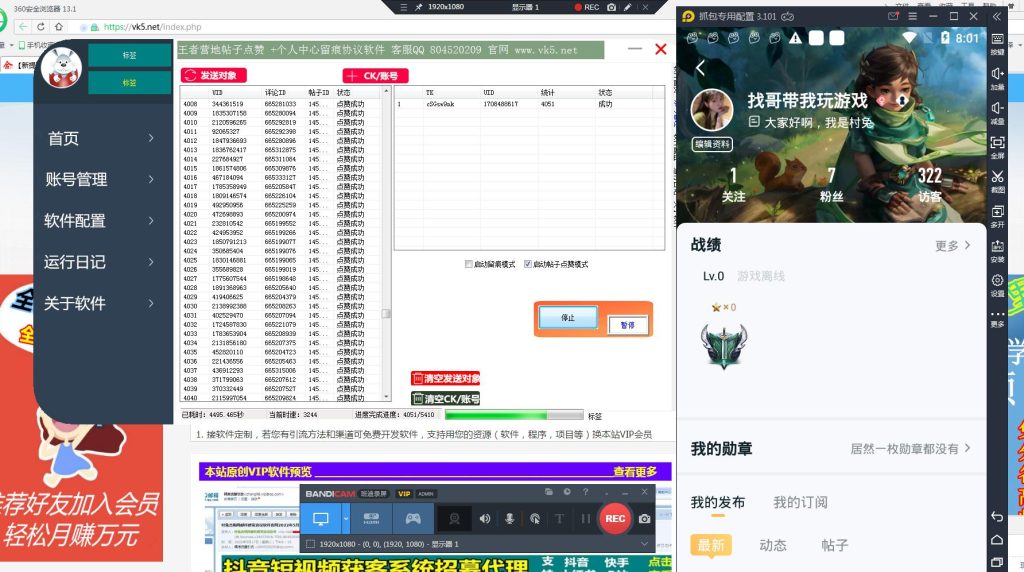
Task: Open Bandicam screen mode dropdown arrow
Action: pos(346,518)
